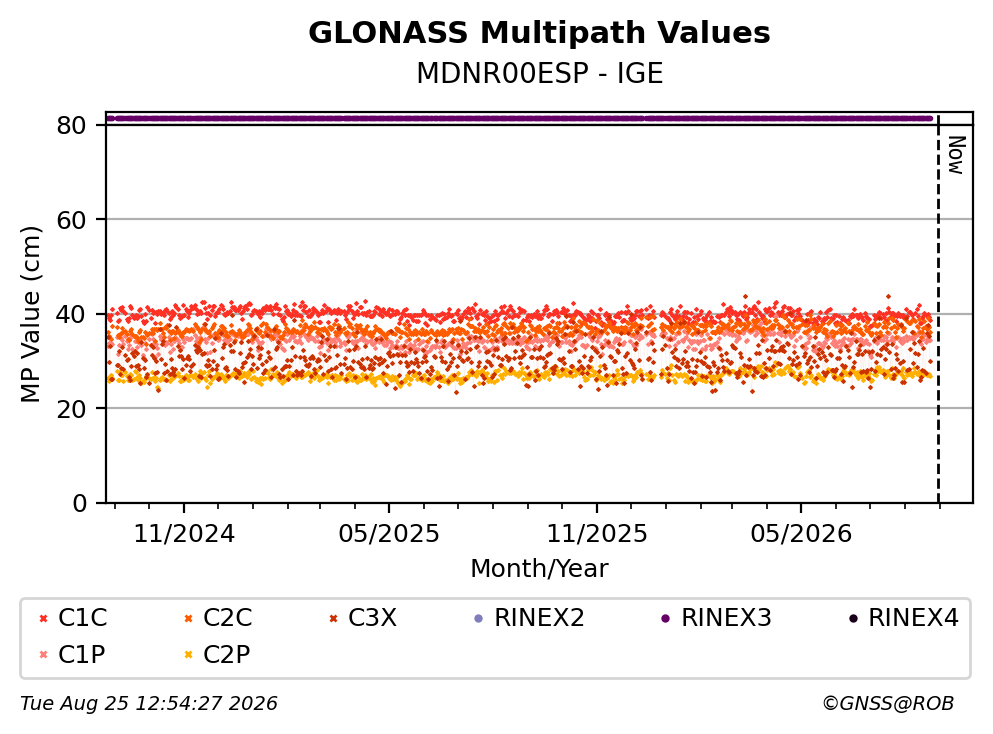
Task: Click the C2P yellow legend marker
Action: [x=188, y=655]
